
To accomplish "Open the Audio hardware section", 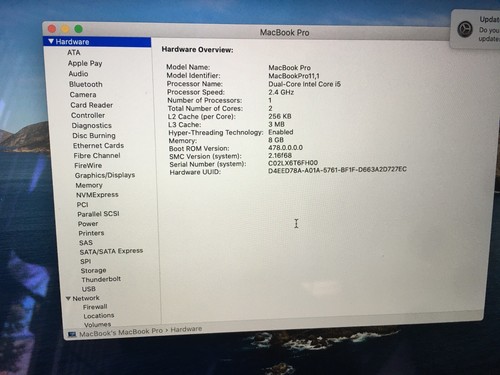I will tap(78, 74).
